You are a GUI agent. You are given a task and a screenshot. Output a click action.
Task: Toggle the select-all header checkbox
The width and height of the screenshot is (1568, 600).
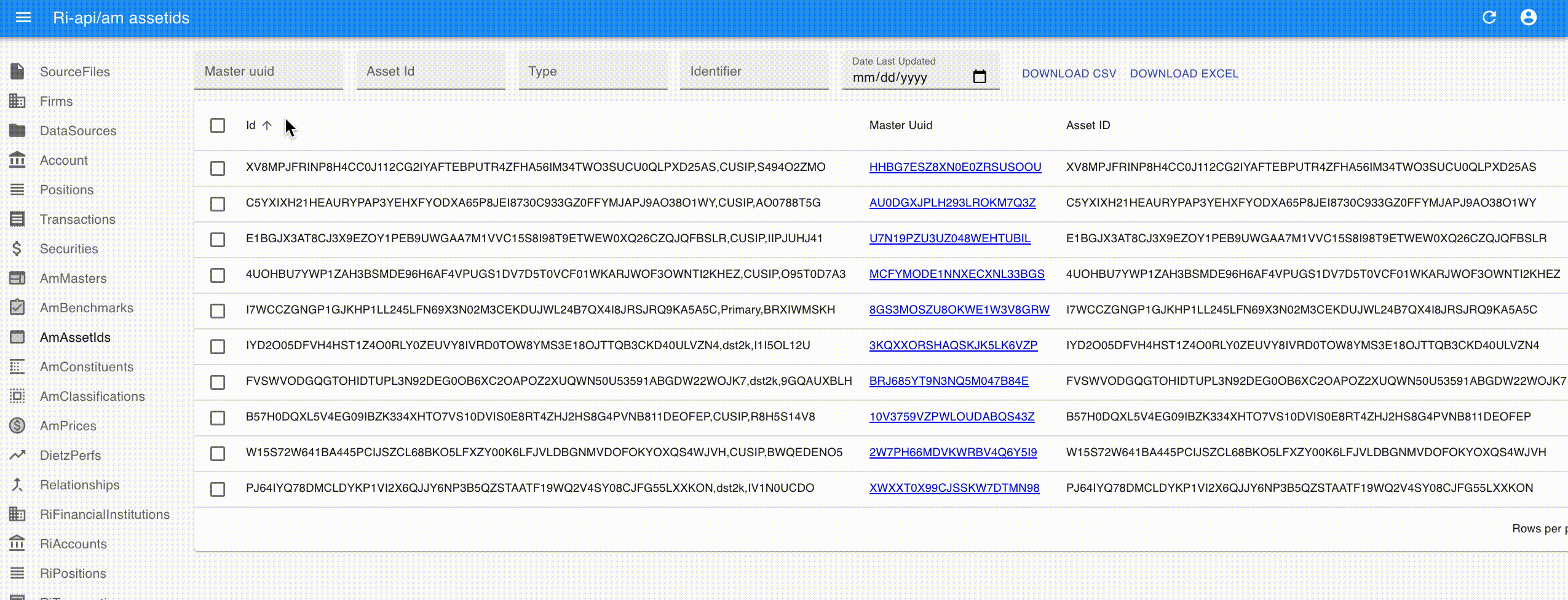tap(218, 125)
